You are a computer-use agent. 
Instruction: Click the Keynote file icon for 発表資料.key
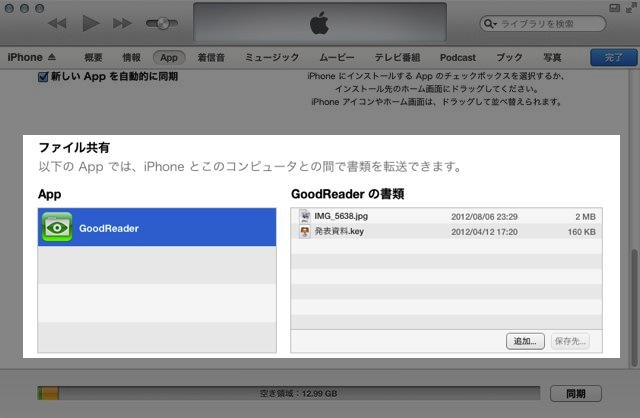pyautogui.click(x=304, y=231)
